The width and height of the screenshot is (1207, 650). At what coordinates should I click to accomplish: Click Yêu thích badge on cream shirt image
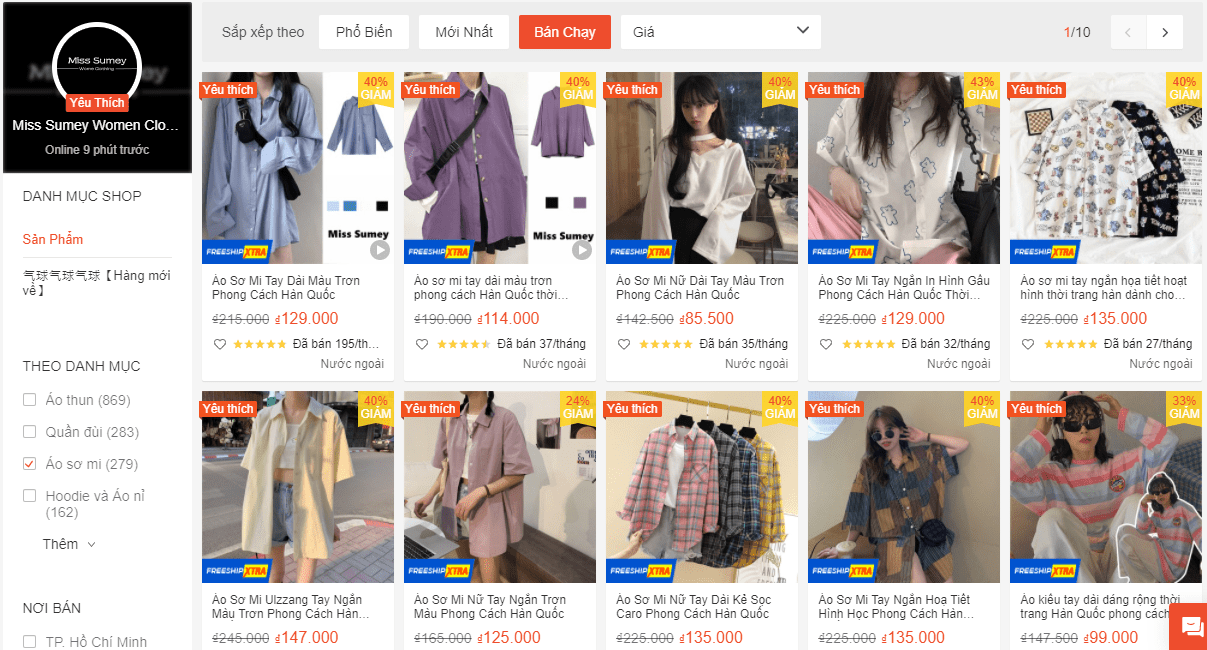click(228, 408)
